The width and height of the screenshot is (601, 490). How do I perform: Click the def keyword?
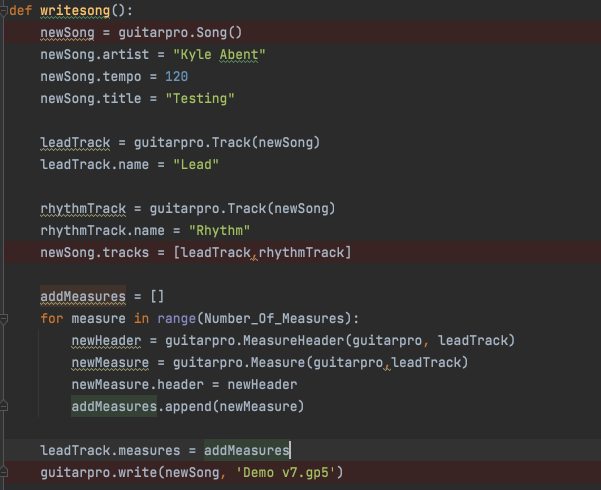[19, 10]
